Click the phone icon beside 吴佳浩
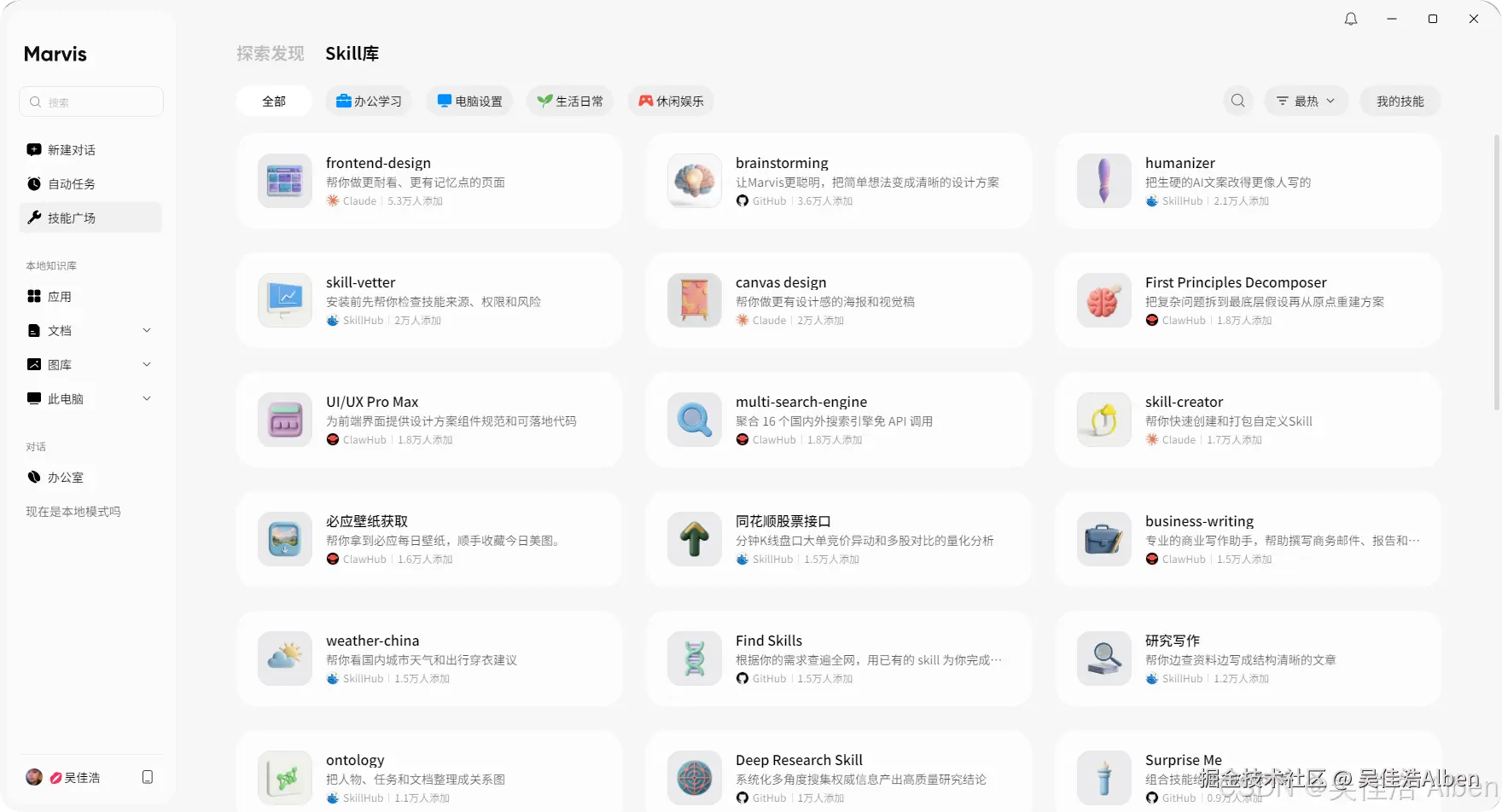 tap(148, 777)
